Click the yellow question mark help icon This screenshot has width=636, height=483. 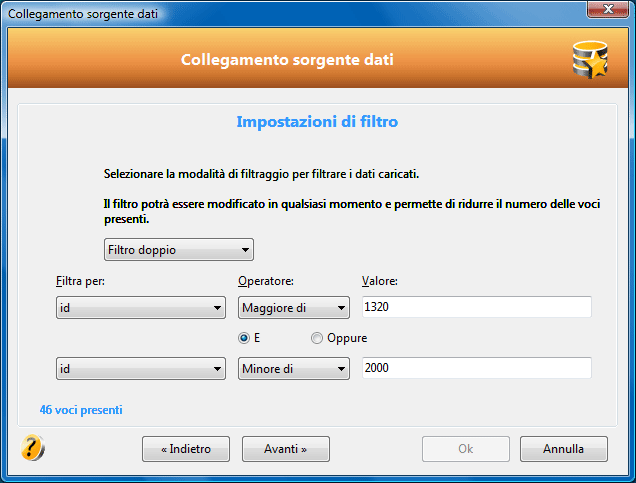(x=32, y=448)
